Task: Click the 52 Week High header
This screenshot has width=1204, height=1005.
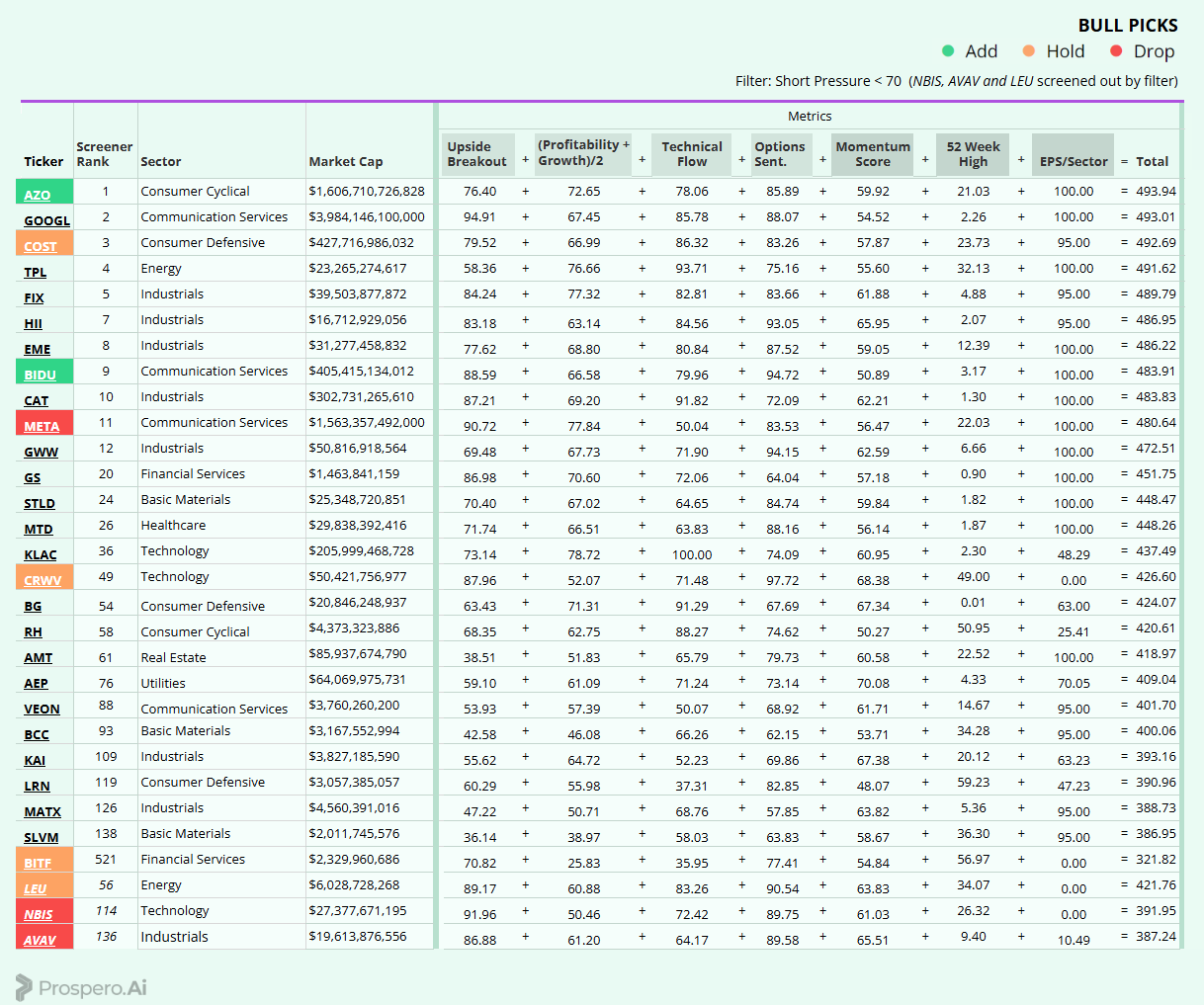Action: click(973, 154)
